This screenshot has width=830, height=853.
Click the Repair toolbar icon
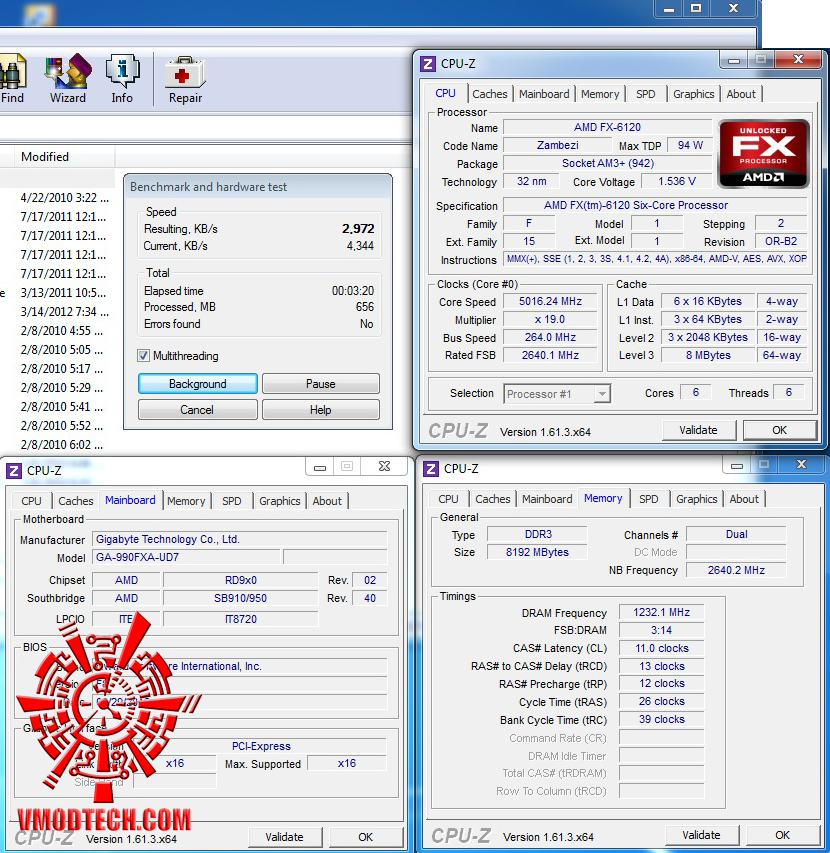click(x=185, y=79)
